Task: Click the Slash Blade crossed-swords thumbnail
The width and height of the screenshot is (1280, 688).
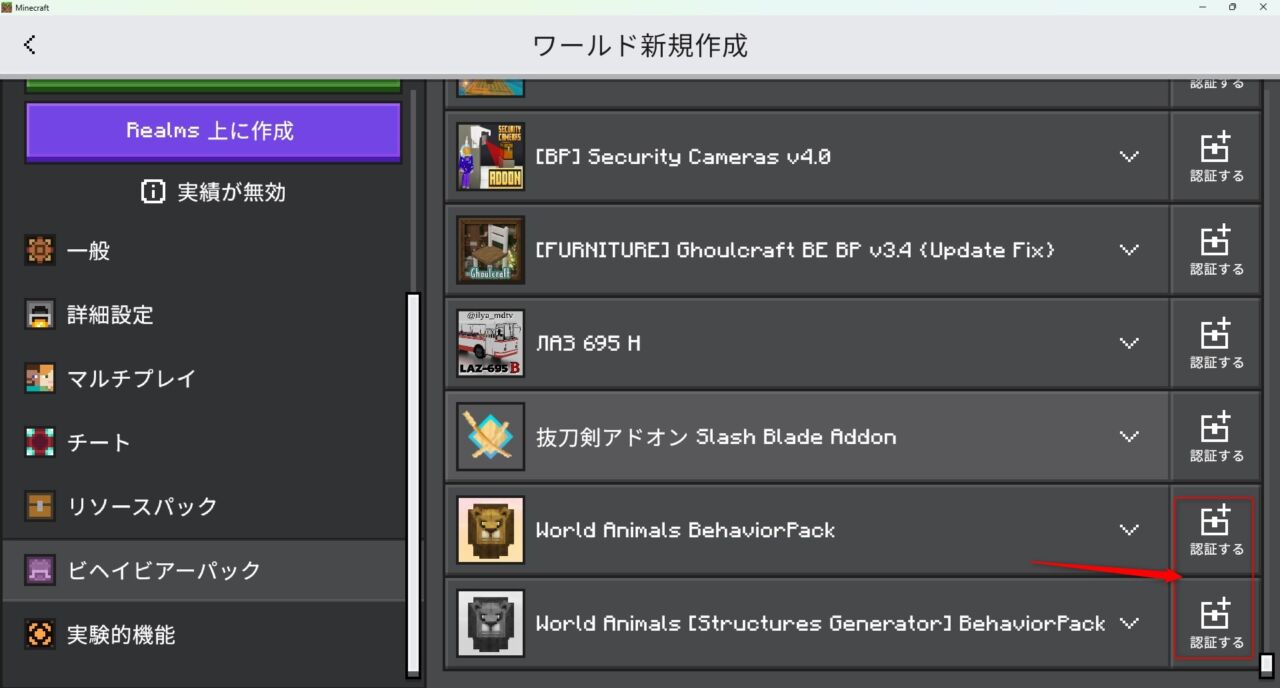Action: click(x=490, y=436)
